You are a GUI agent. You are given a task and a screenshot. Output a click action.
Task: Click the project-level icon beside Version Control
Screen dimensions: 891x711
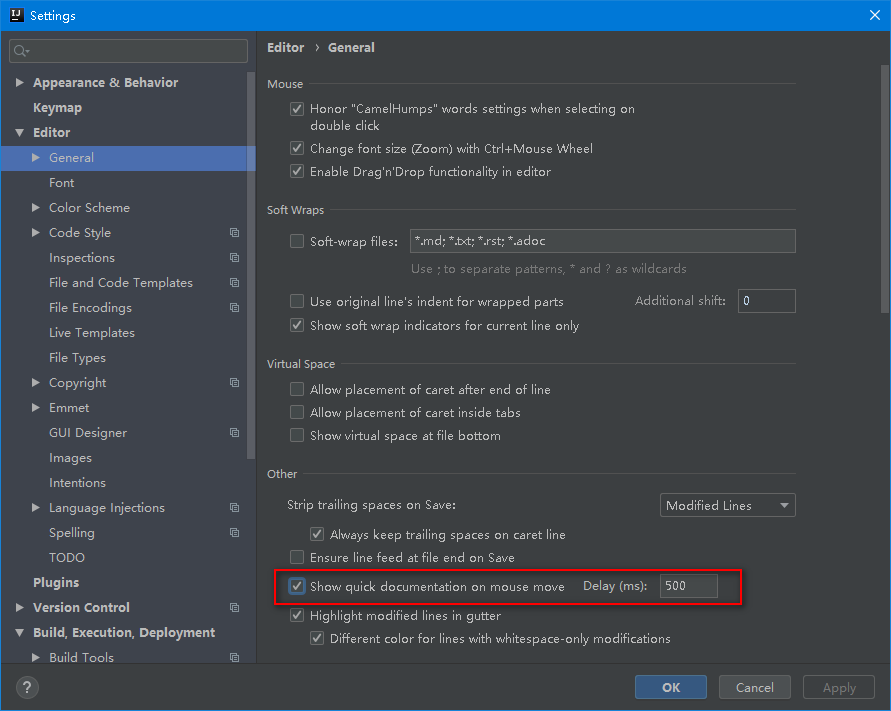click(x=234, y=608)
